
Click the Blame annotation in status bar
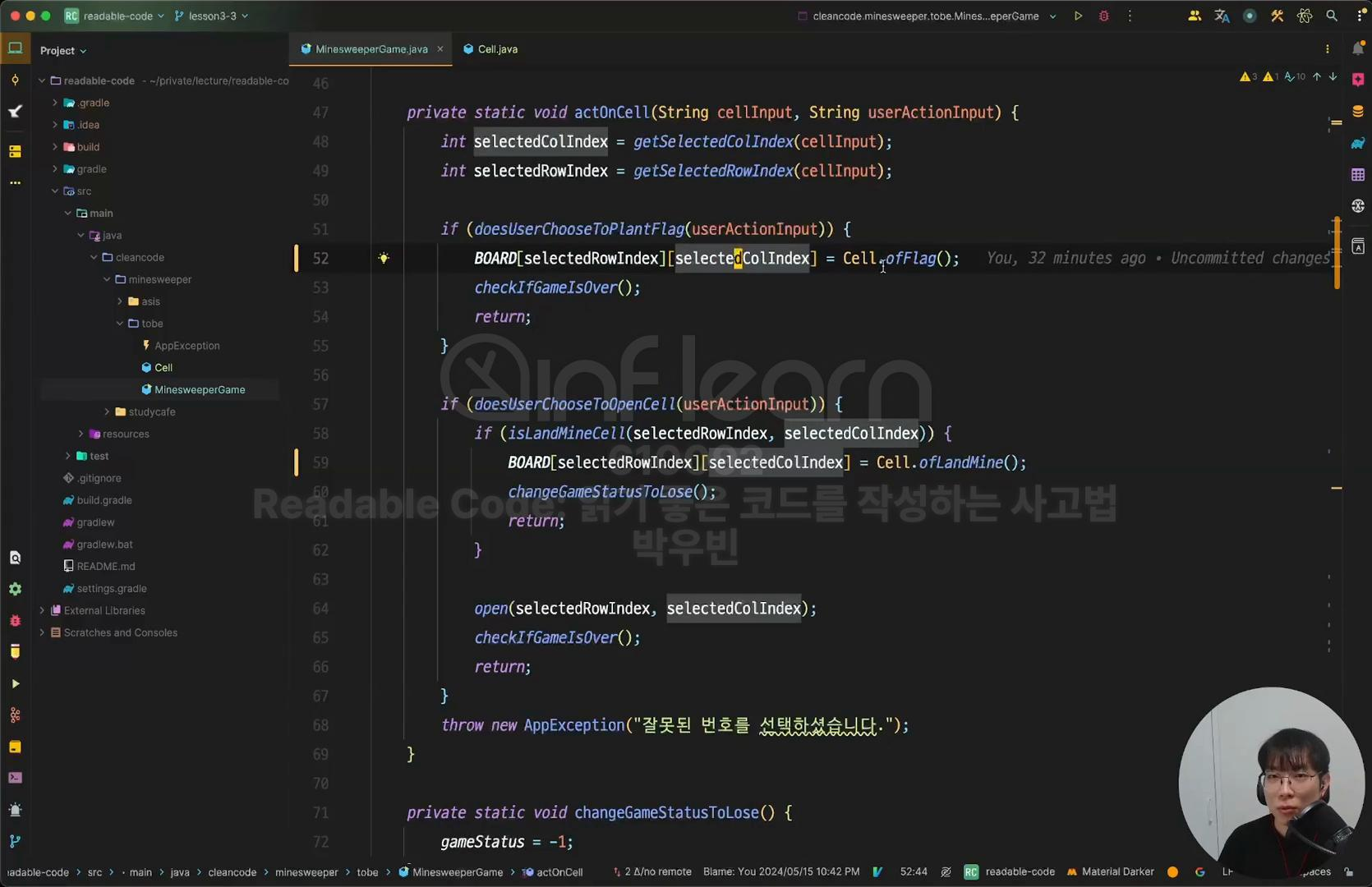781,871
